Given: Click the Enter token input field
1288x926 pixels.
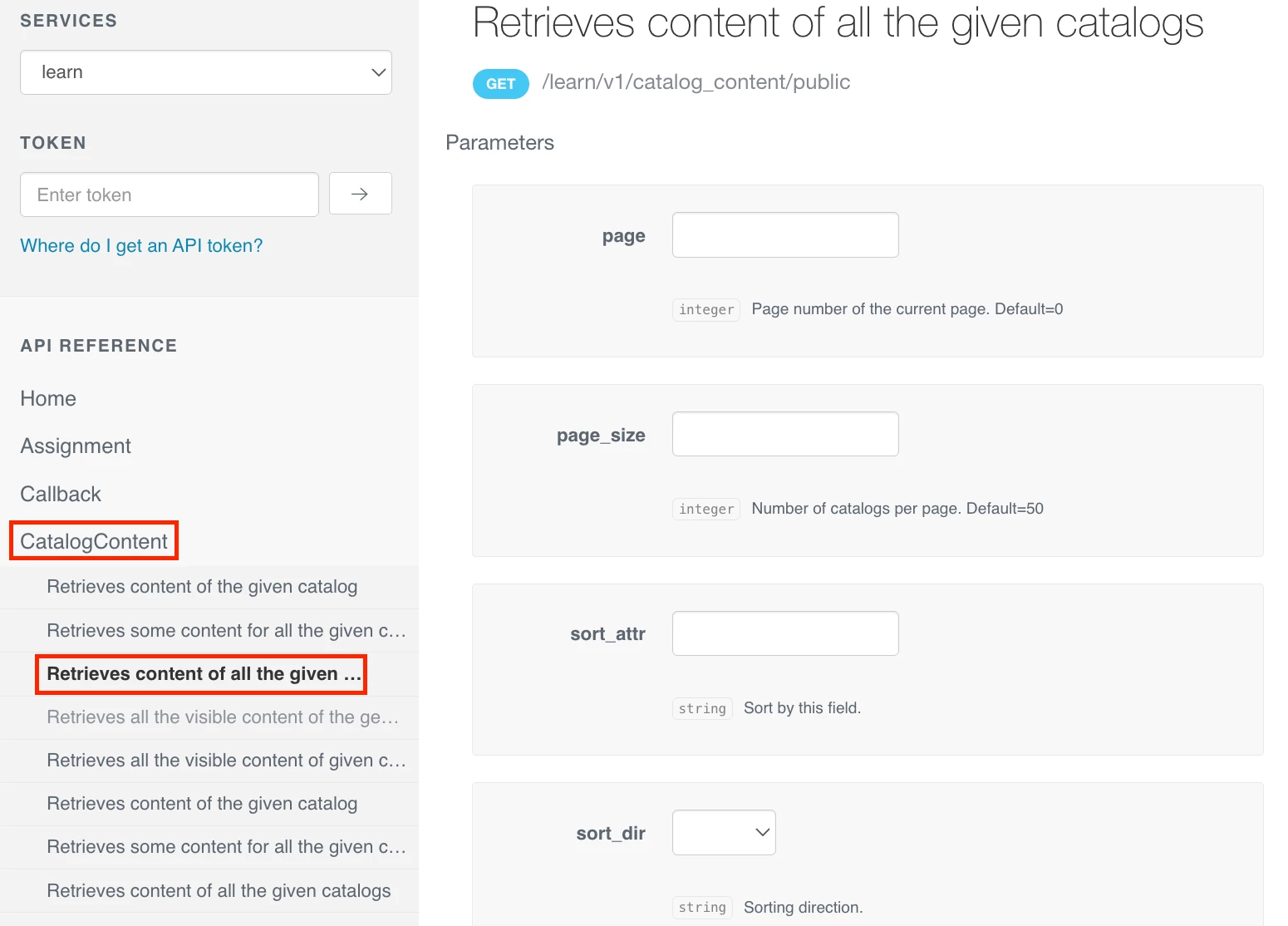Looking at the screenshot, I should [170, 195].
